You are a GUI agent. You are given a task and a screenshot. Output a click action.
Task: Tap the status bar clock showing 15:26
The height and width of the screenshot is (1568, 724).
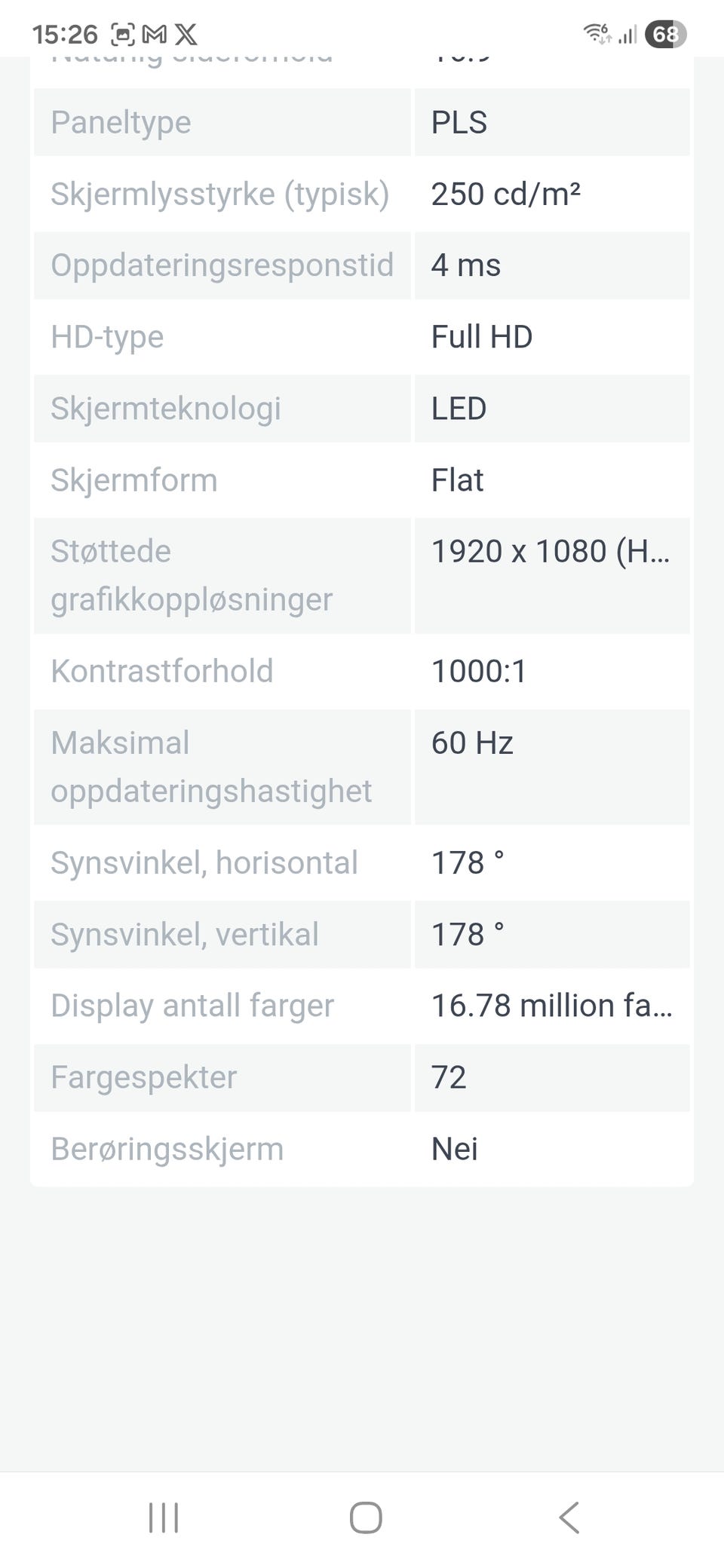(65, 34)
